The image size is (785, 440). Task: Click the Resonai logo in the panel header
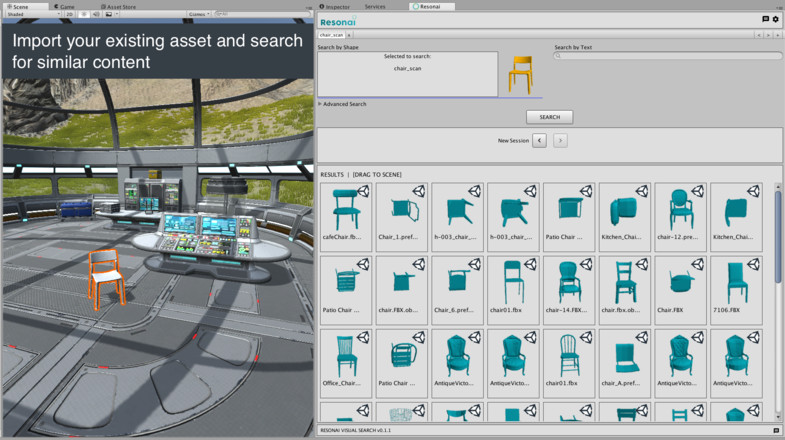click(338, 22)
